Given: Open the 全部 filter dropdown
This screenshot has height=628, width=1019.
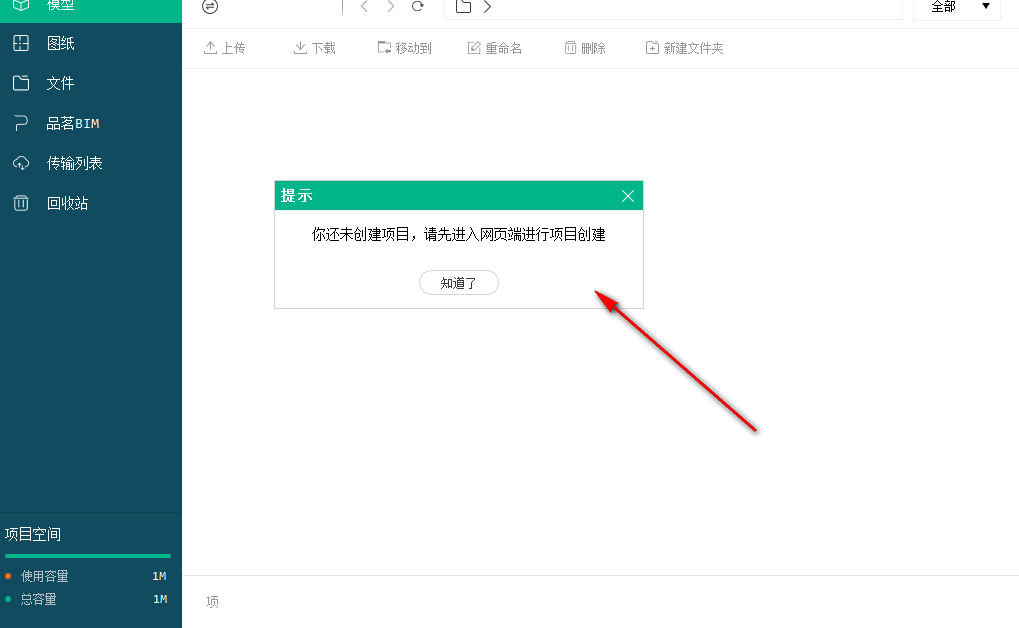Looking at the screenshot, I should 955,6.
